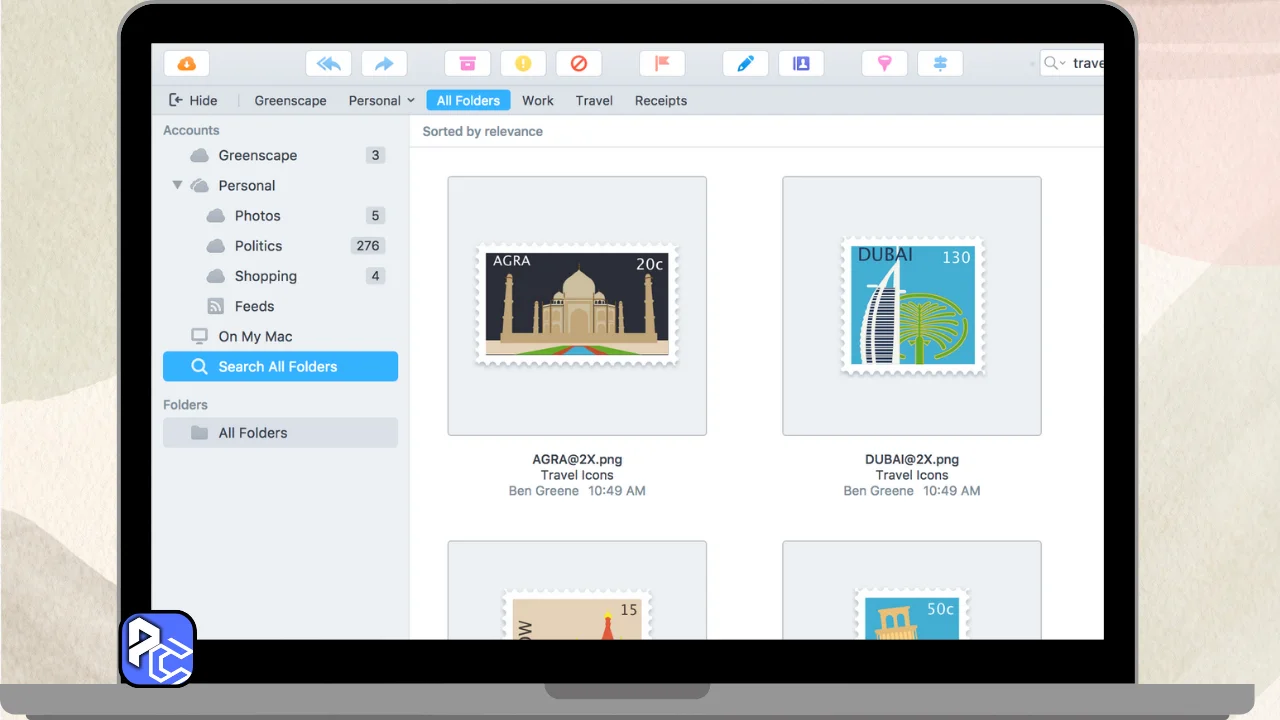Click the Reply All arrows icon

click(x=328, y=64)
